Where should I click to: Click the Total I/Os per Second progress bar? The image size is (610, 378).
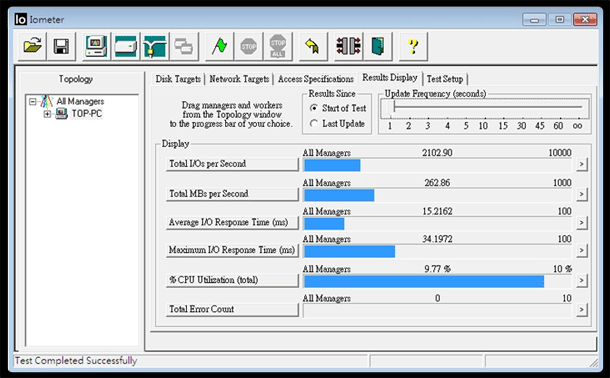[x=437, y=165]
